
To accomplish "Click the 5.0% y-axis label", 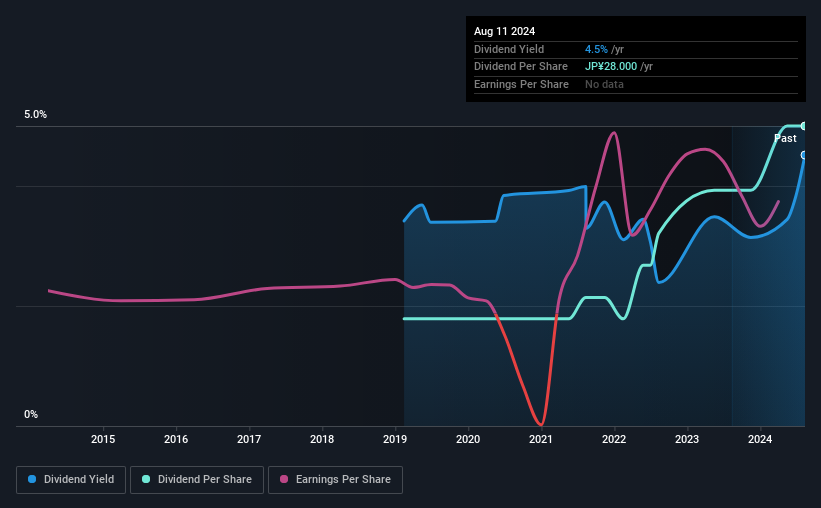I will click(35, 114).
